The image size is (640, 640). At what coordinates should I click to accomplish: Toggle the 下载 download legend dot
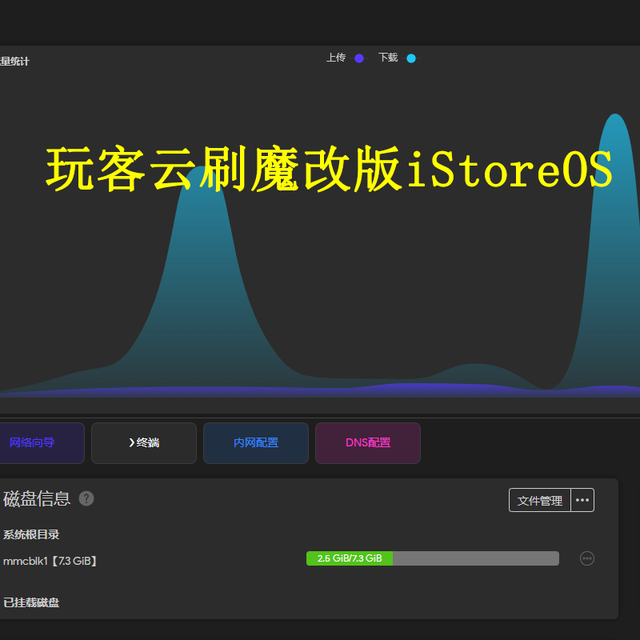(411, 58)
